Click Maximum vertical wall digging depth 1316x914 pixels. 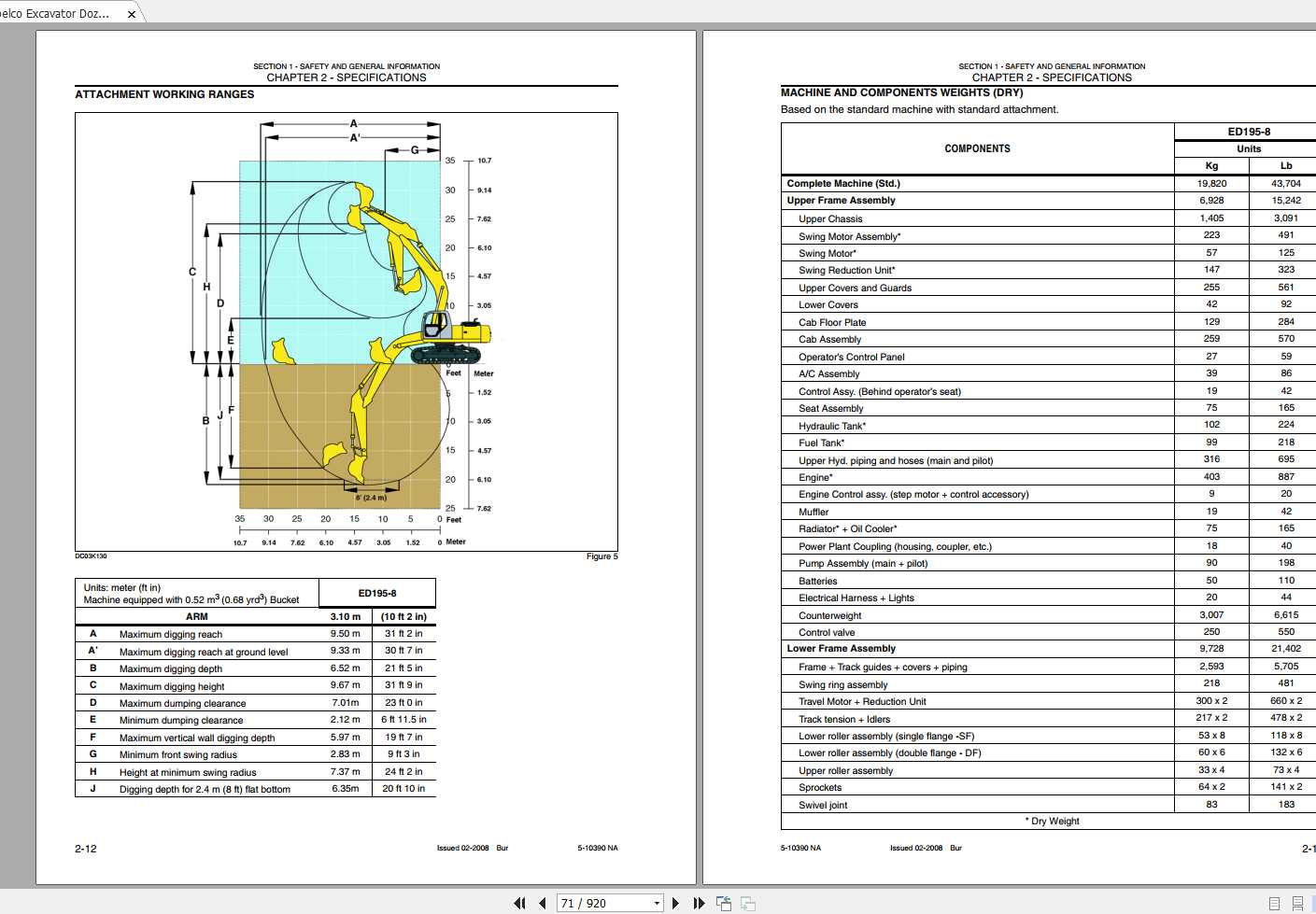pos(197,738)
